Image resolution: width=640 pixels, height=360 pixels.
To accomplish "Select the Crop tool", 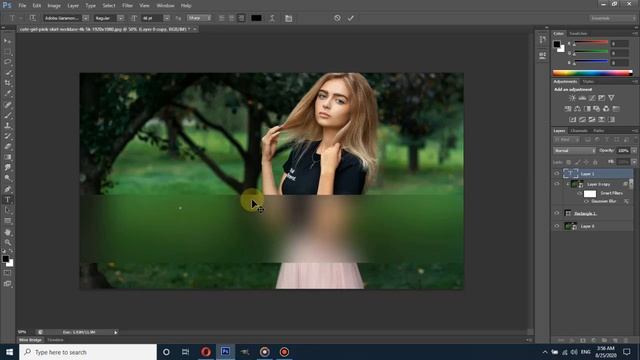I will (7, 83).
